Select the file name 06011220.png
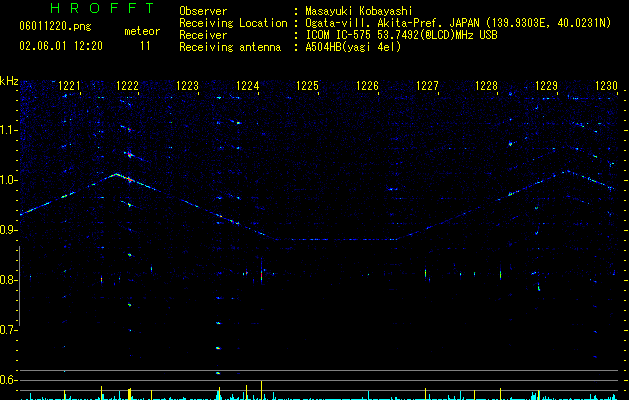Screen dimensions: 629x400 pyautogui.click(x=55, y=26)
